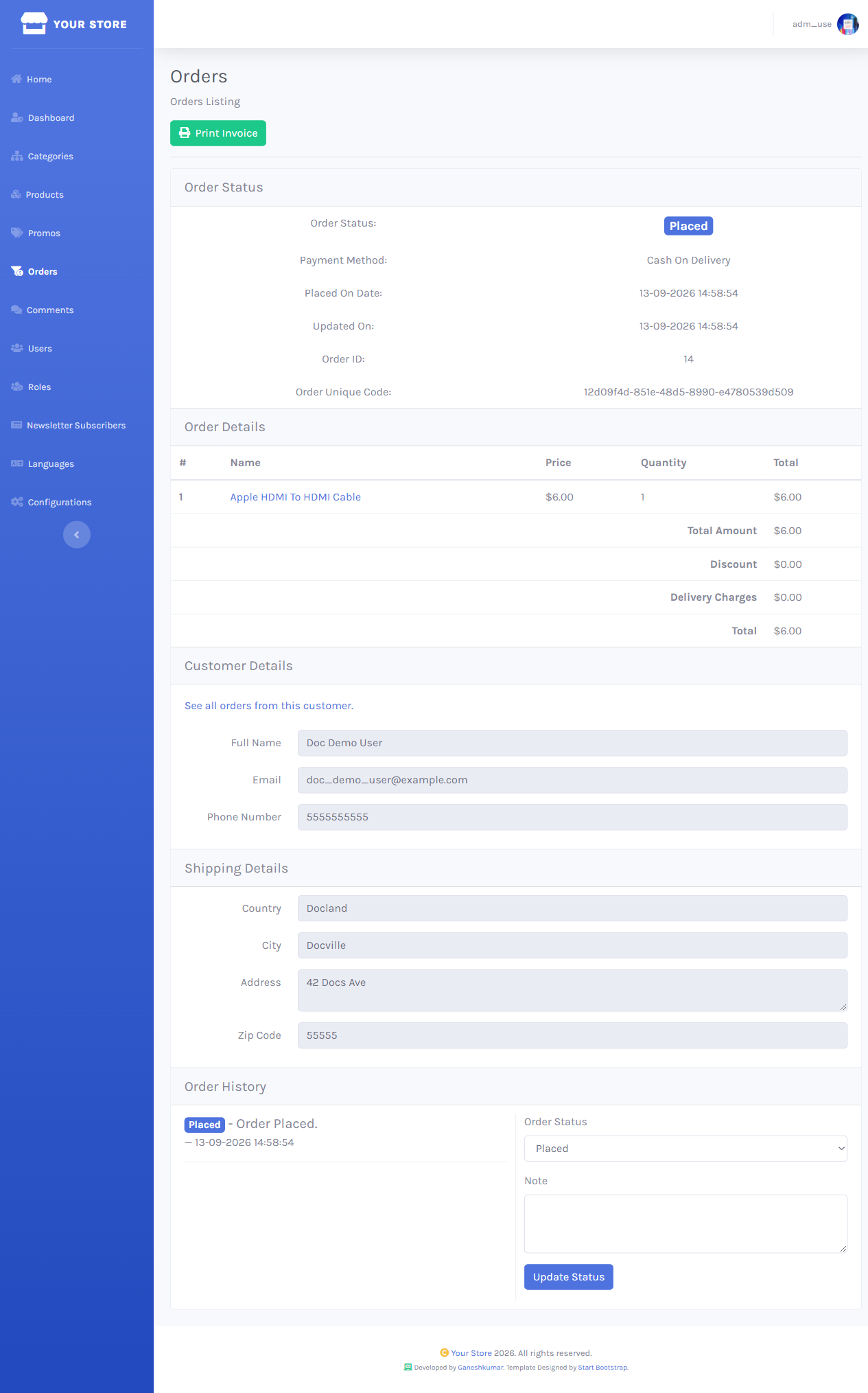Viewport: 868px width, 1393px height.
Task: Click the Products cubes icon
Action: (16, 194)
